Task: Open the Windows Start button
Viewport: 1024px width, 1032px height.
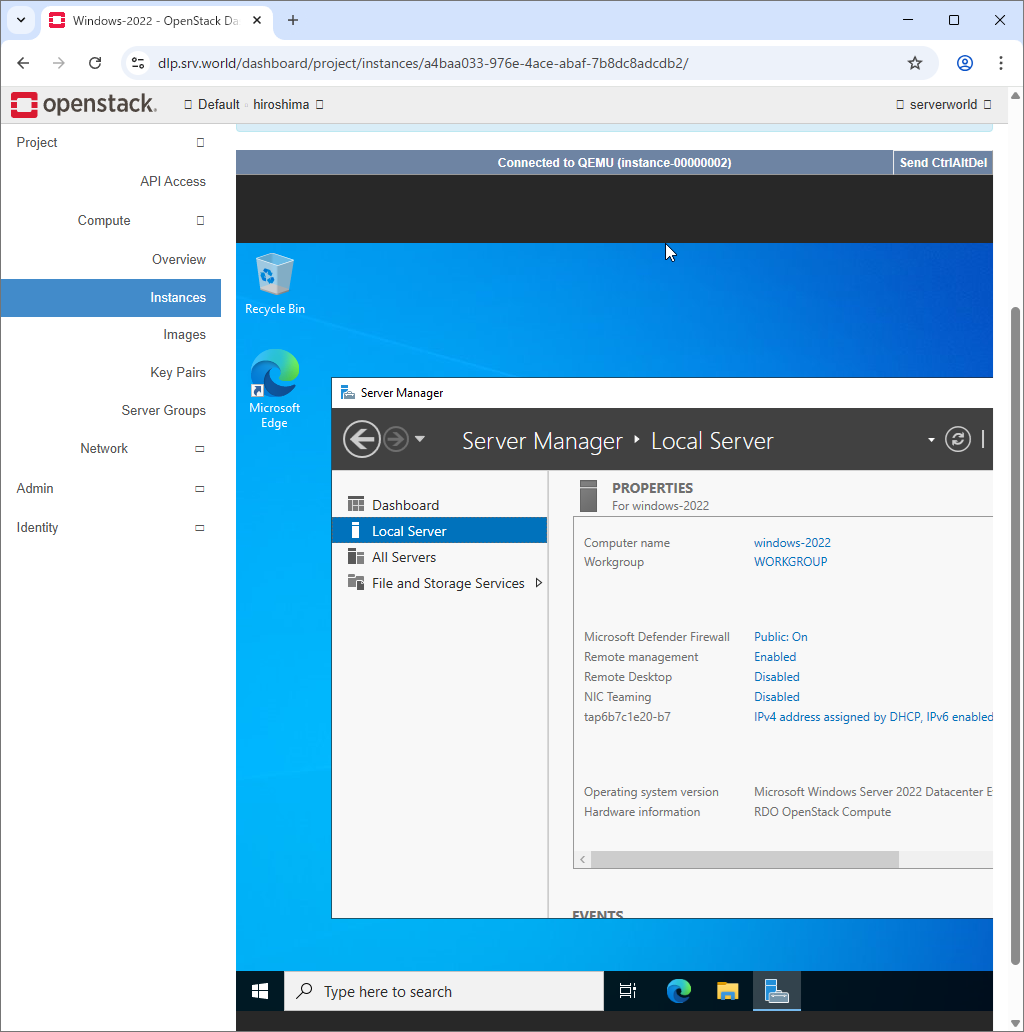Action: 260,991
